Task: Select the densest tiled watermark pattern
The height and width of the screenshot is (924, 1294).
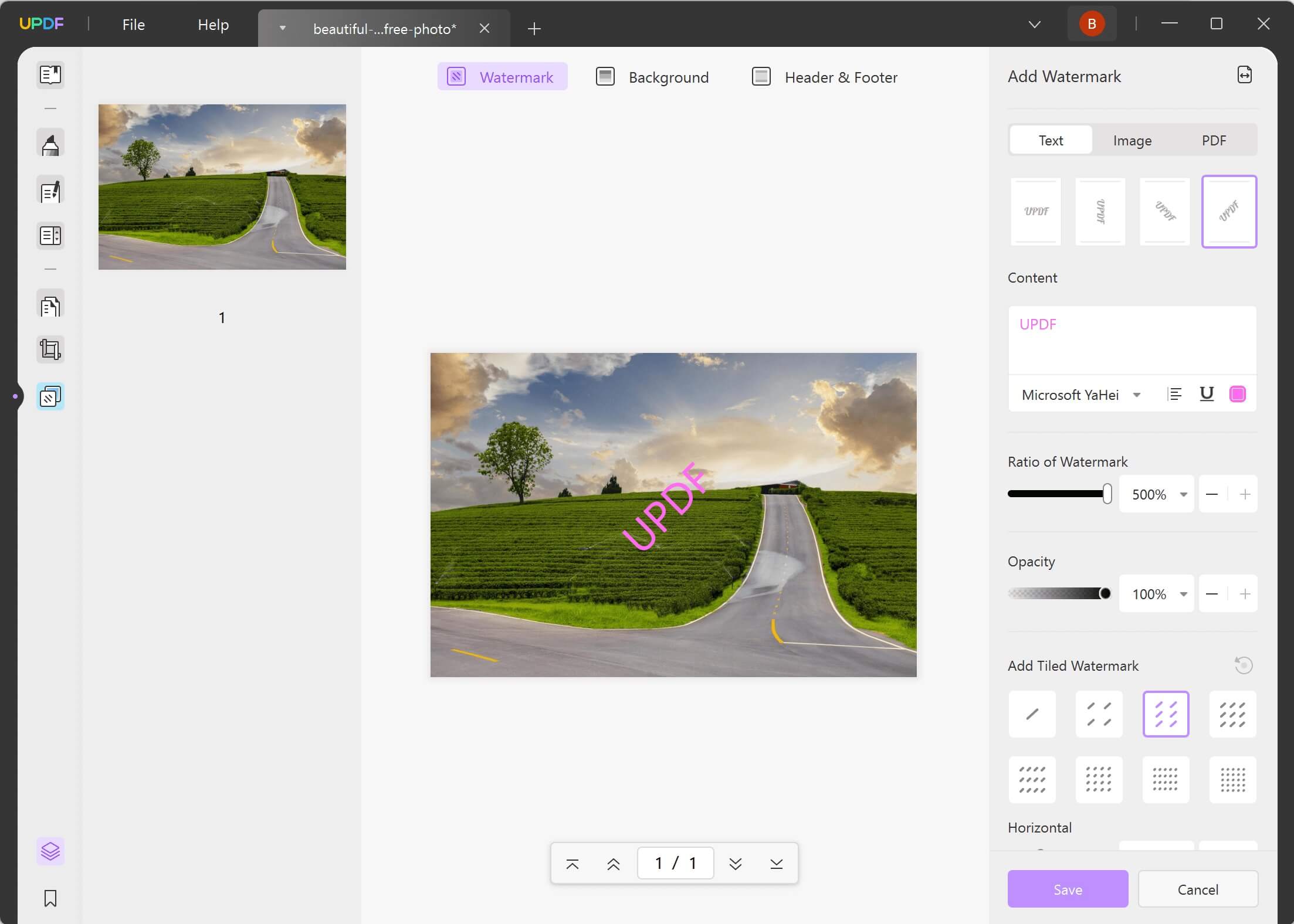Action: 1232,780
